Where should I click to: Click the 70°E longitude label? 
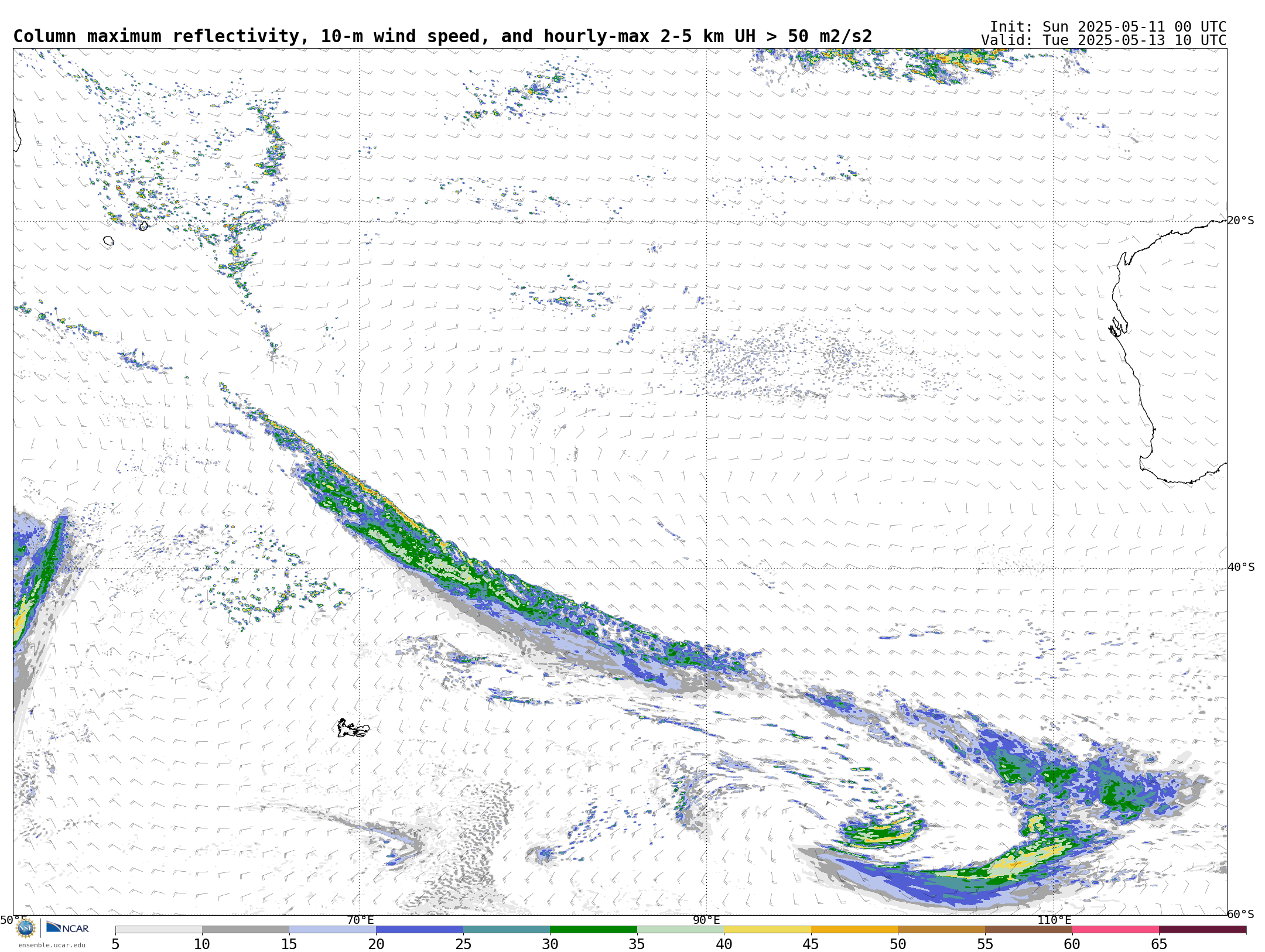(x=360, y=920)
